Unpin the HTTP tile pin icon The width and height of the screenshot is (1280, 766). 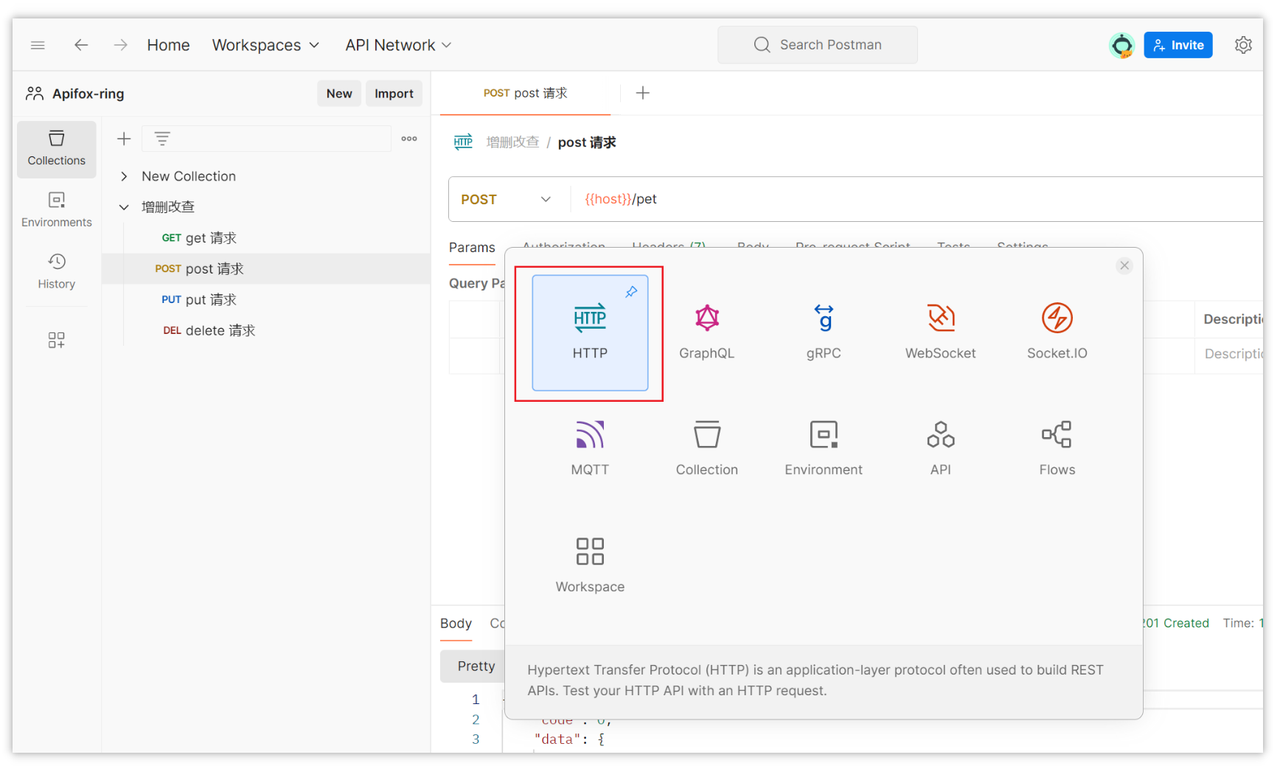coord(631,292)
